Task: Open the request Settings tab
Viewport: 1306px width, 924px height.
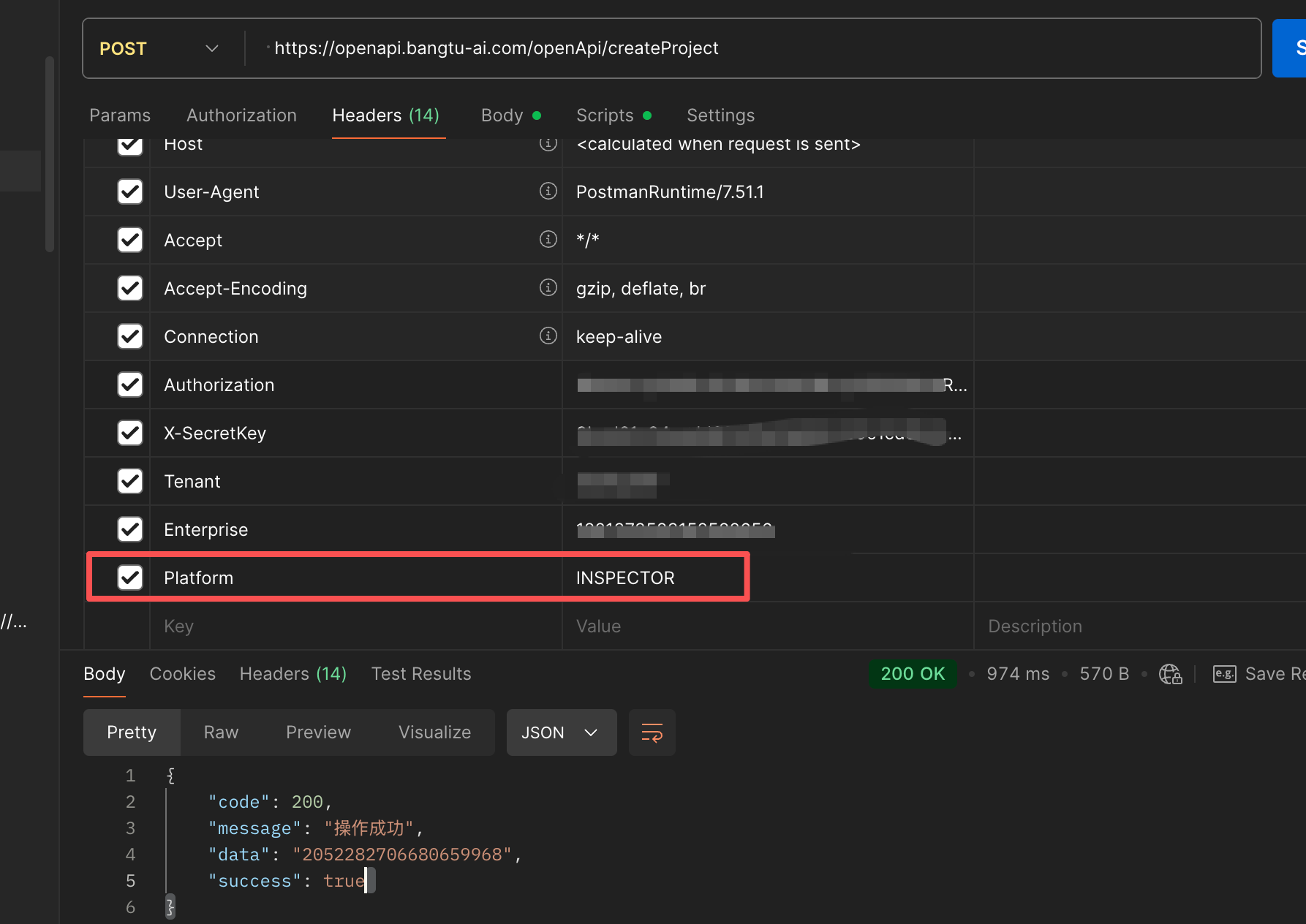Action: click(x=720, y=115)
